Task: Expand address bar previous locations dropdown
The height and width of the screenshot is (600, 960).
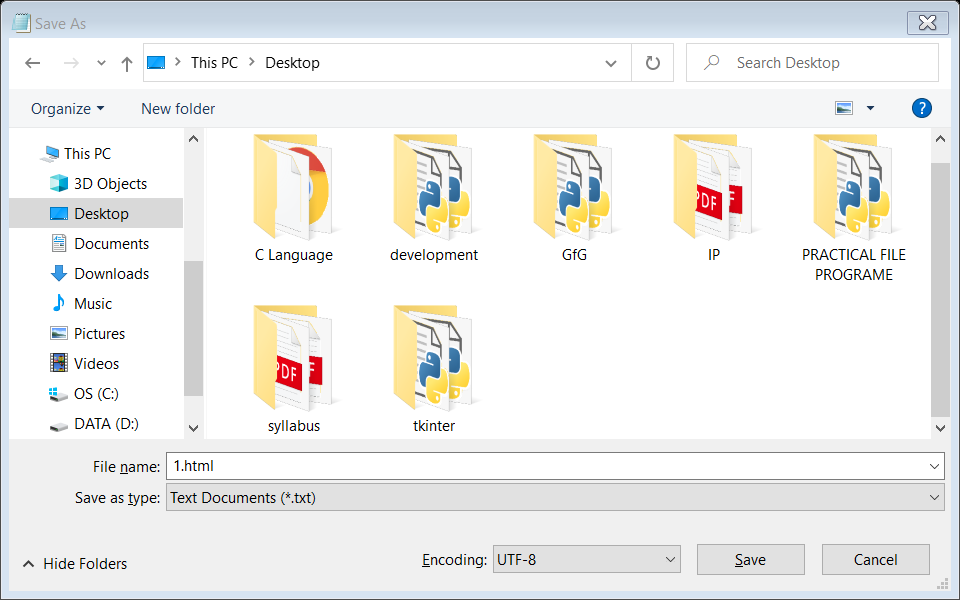Action: pos(610,63)
